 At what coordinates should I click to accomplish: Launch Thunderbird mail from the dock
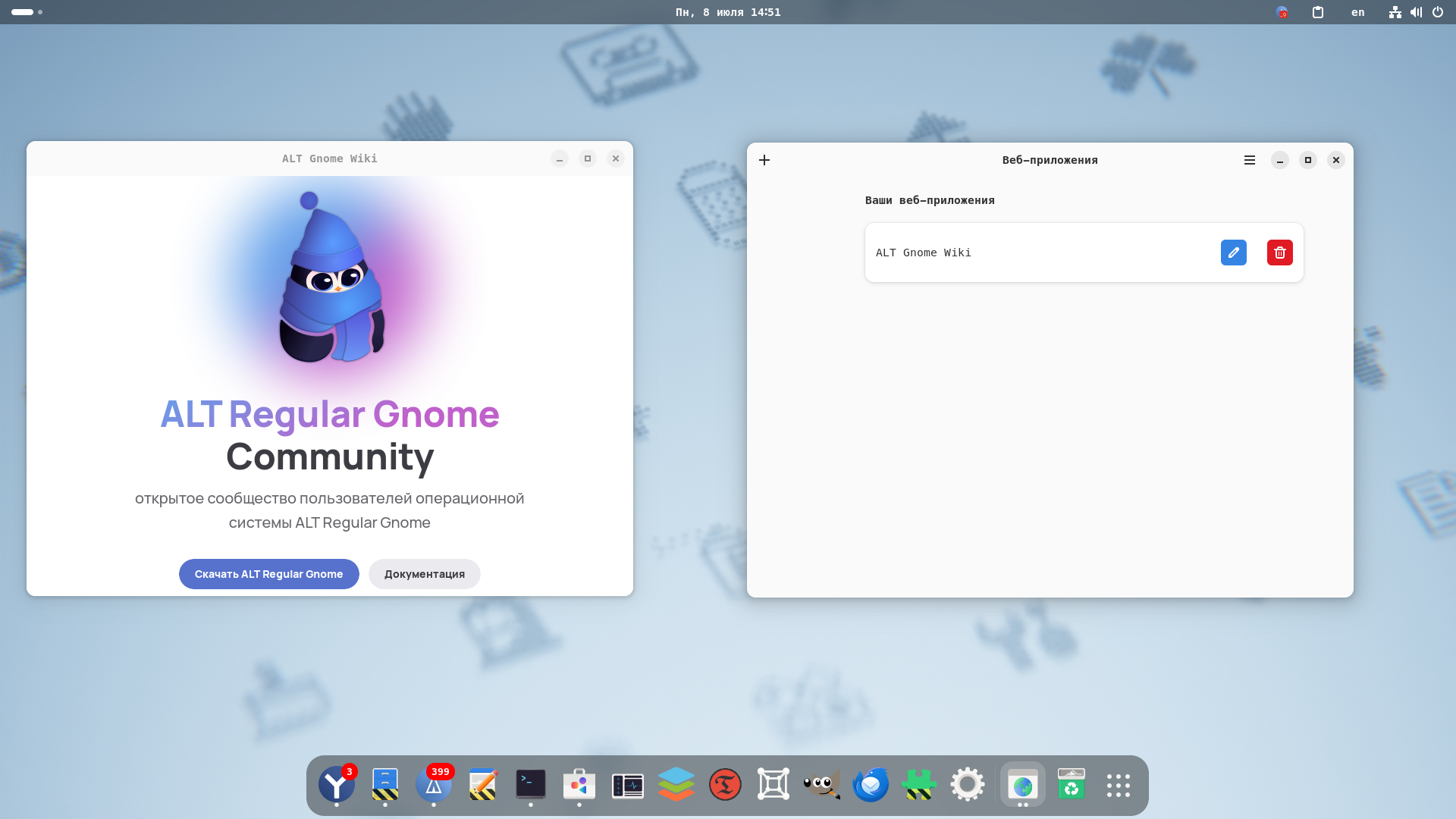coord(871,785)
